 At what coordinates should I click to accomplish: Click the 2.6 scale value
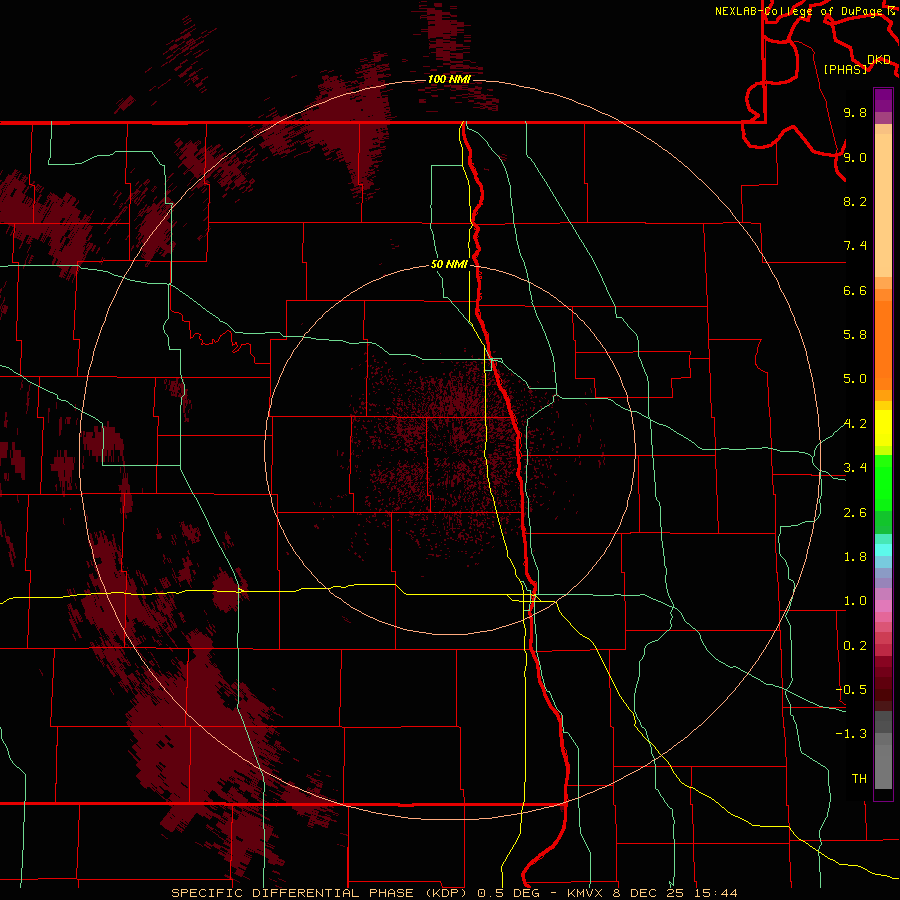click(x=855, y=513)
